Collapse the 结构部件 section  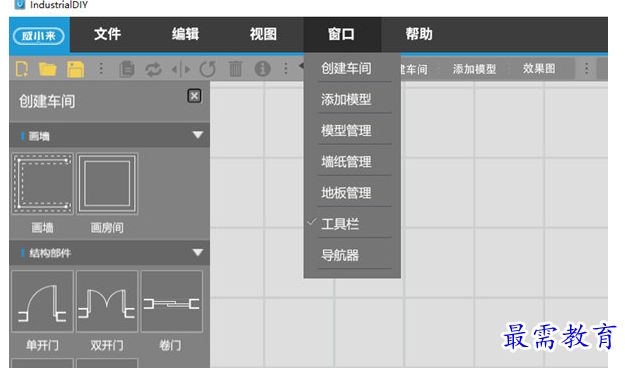click(x=197, y=252)
